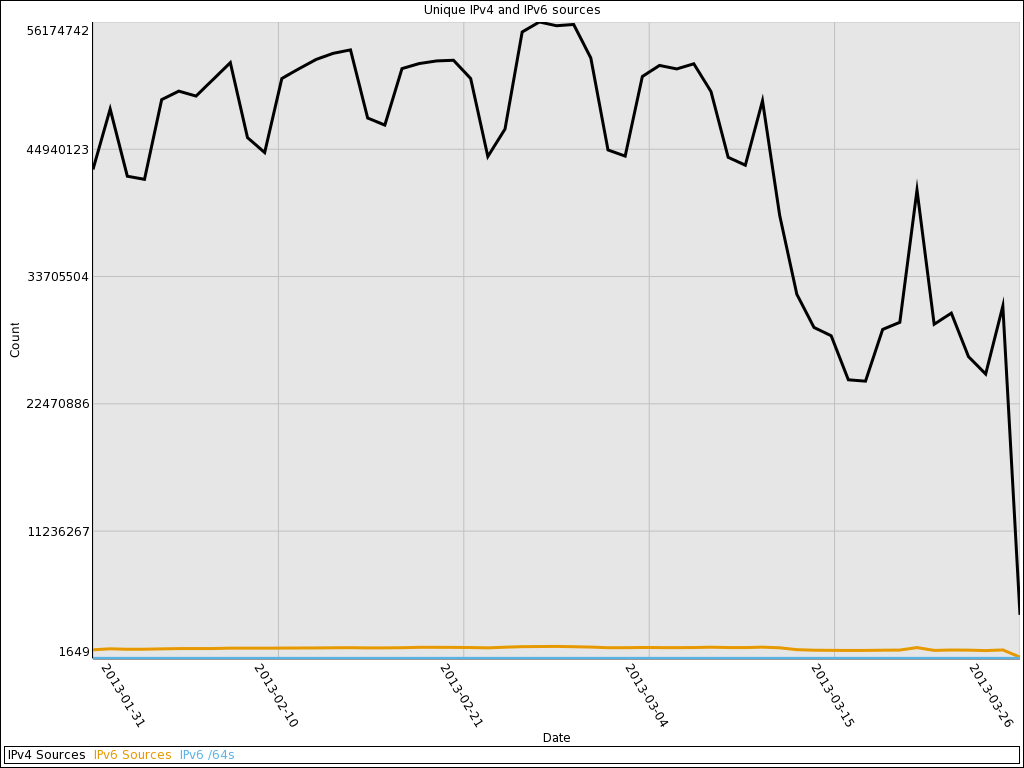Select the 33705504 y-axis tick label

[x=58, y=277]
